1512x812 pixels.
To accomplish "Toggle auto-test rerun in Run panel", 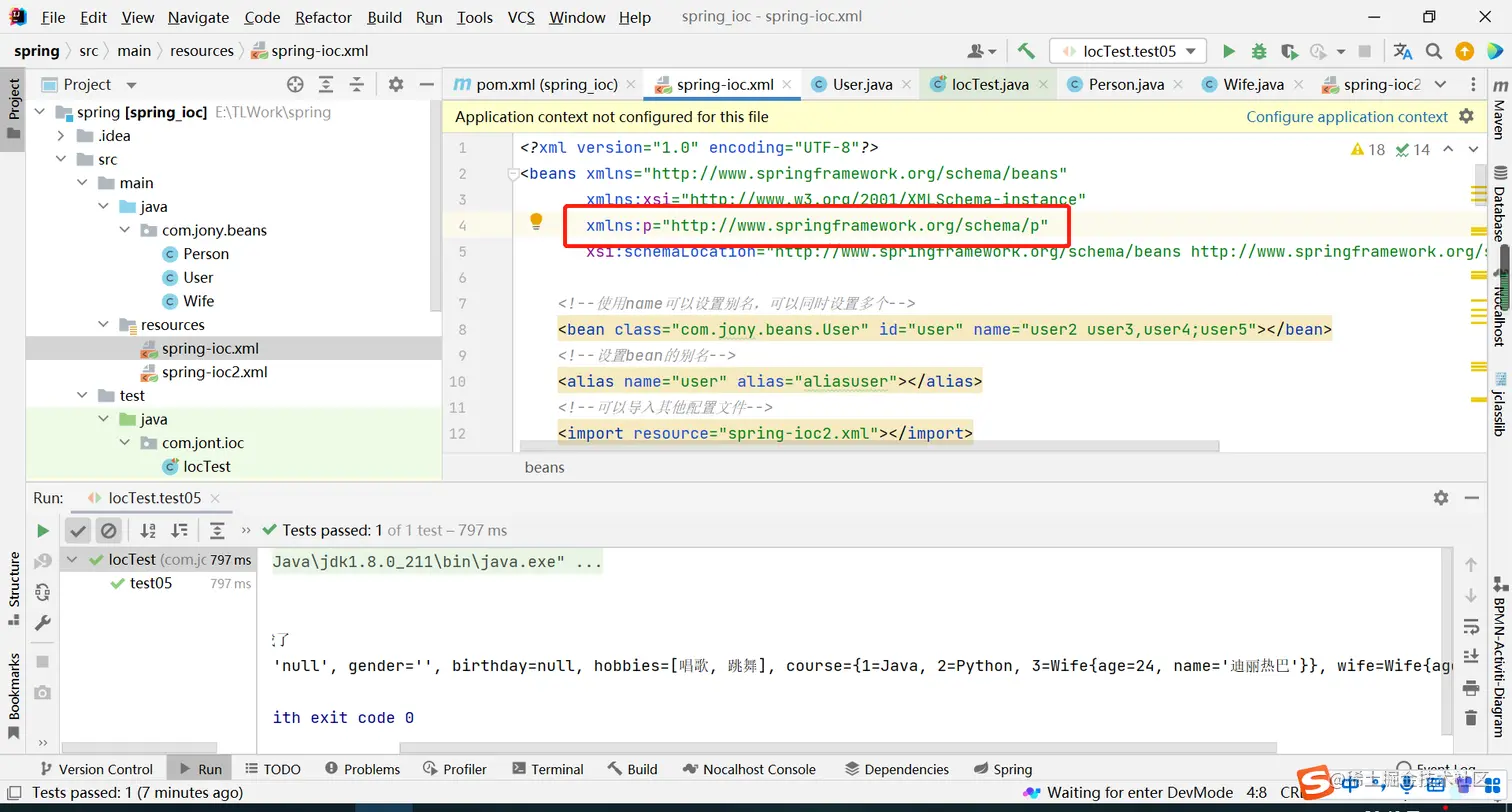I will (43, 592).
